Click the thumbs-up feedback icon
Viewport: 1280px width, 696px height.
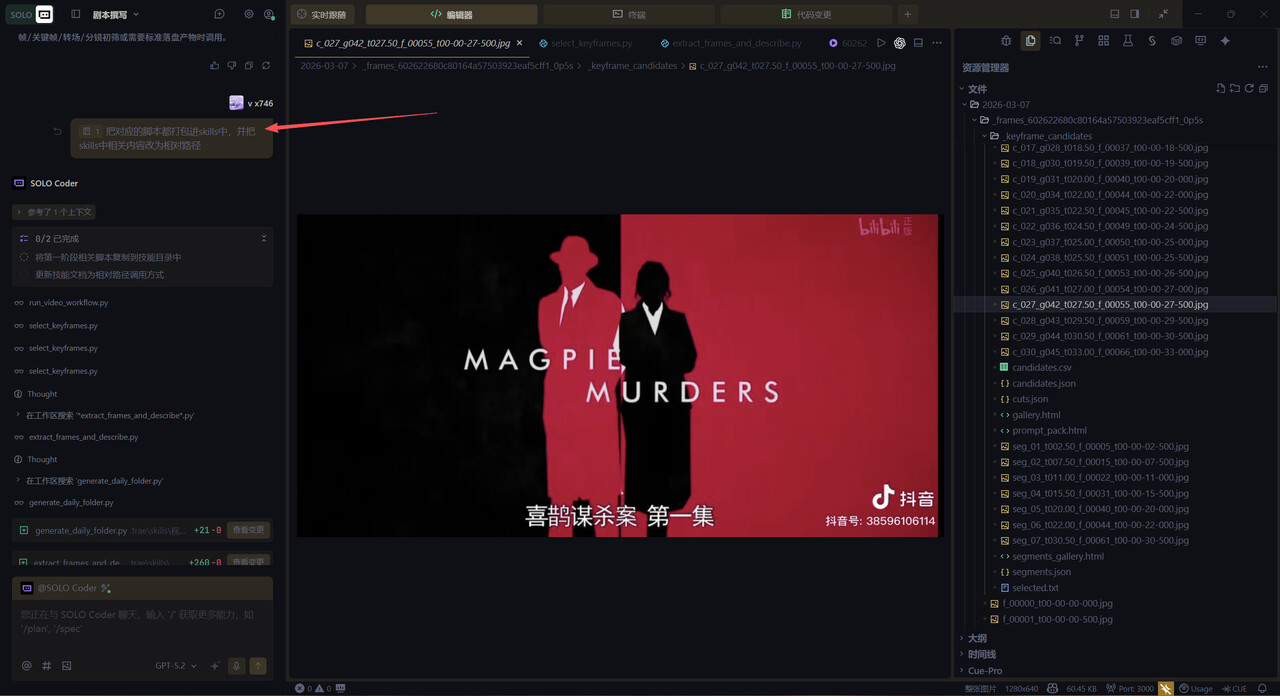[x=215, y=66]
